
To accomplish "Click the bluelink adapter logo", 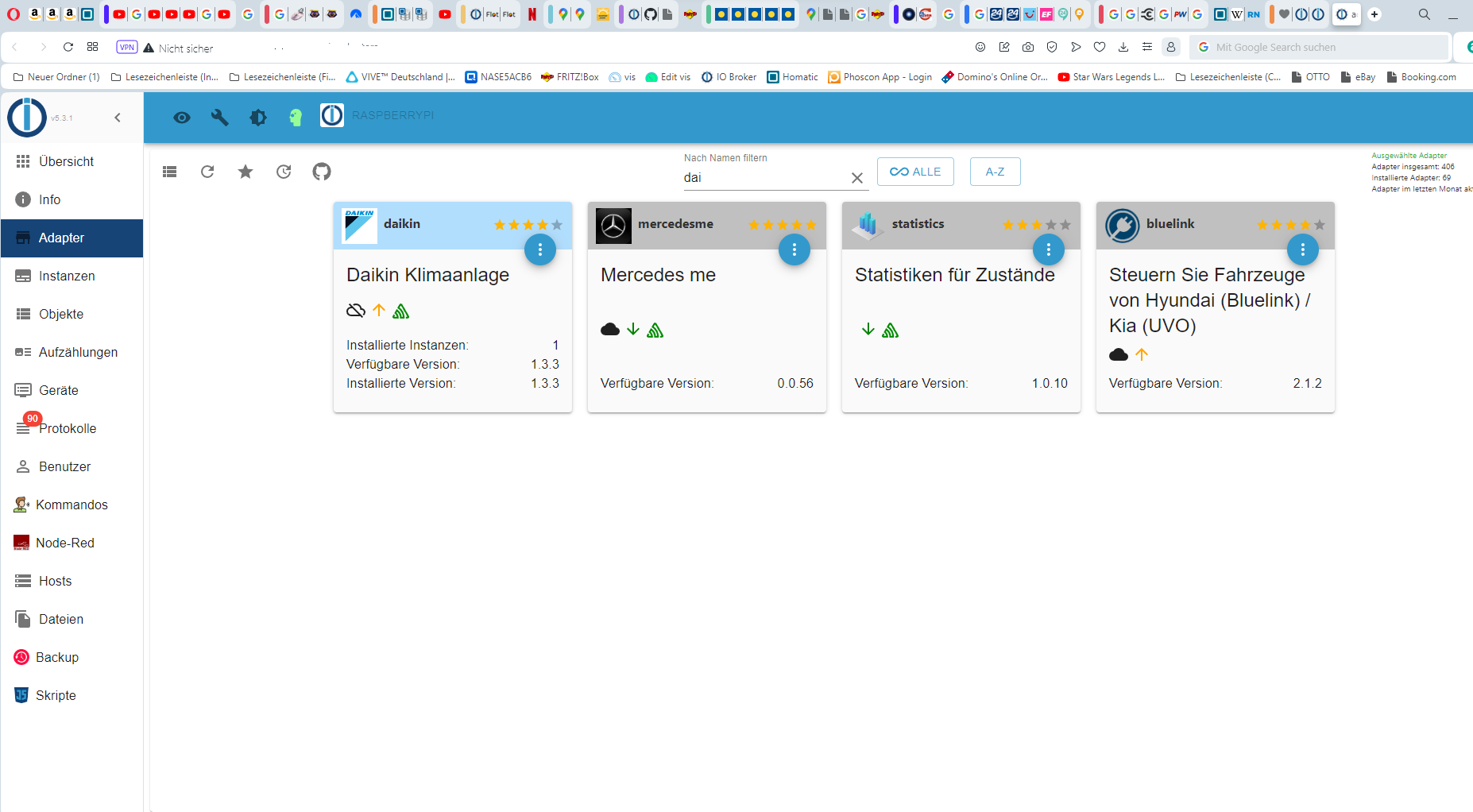I will pyautogui.click(x=1122, y=226).
